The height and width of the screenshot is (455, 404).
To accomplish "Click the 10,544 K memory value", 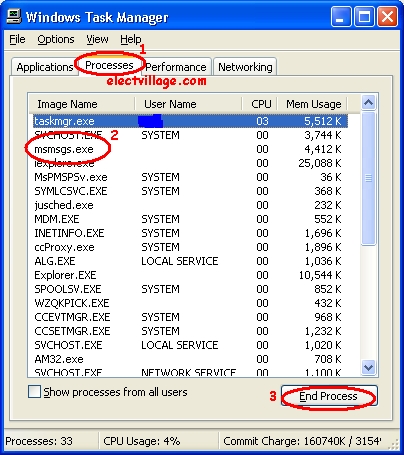I will coord(320,275).
